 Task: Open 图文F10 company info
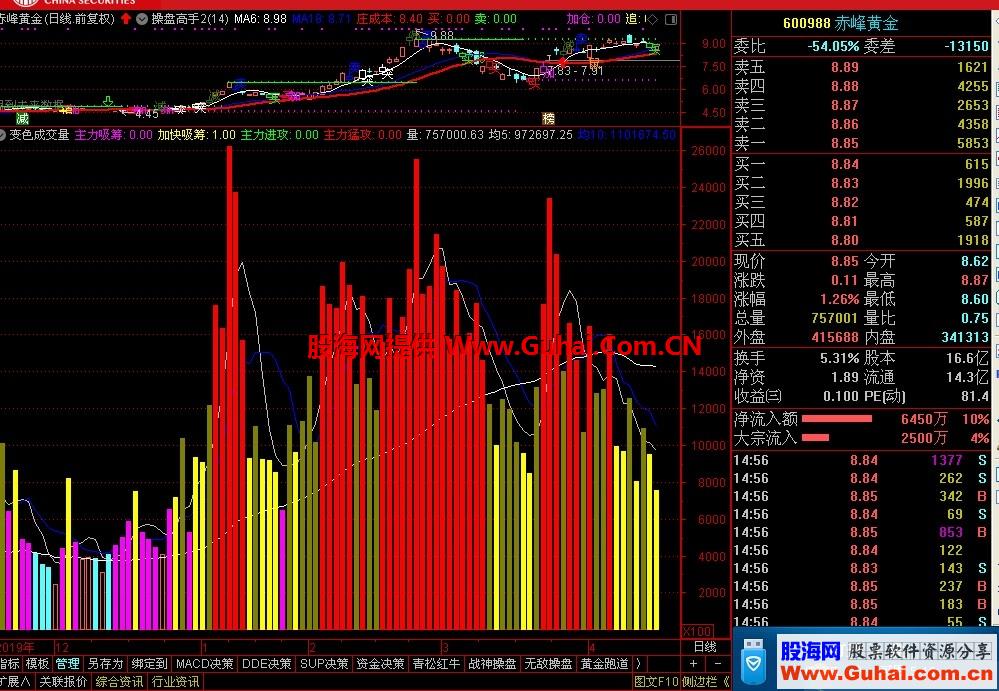[656, 681]
